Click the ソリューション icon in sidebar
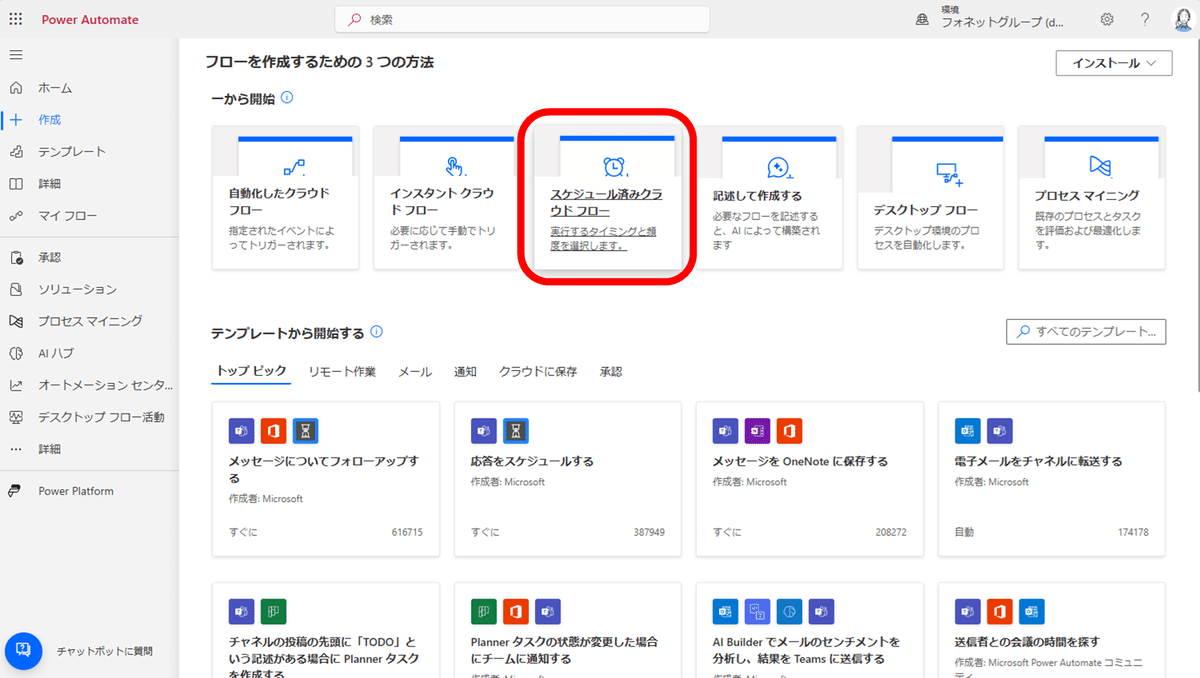 click(16, 290)
